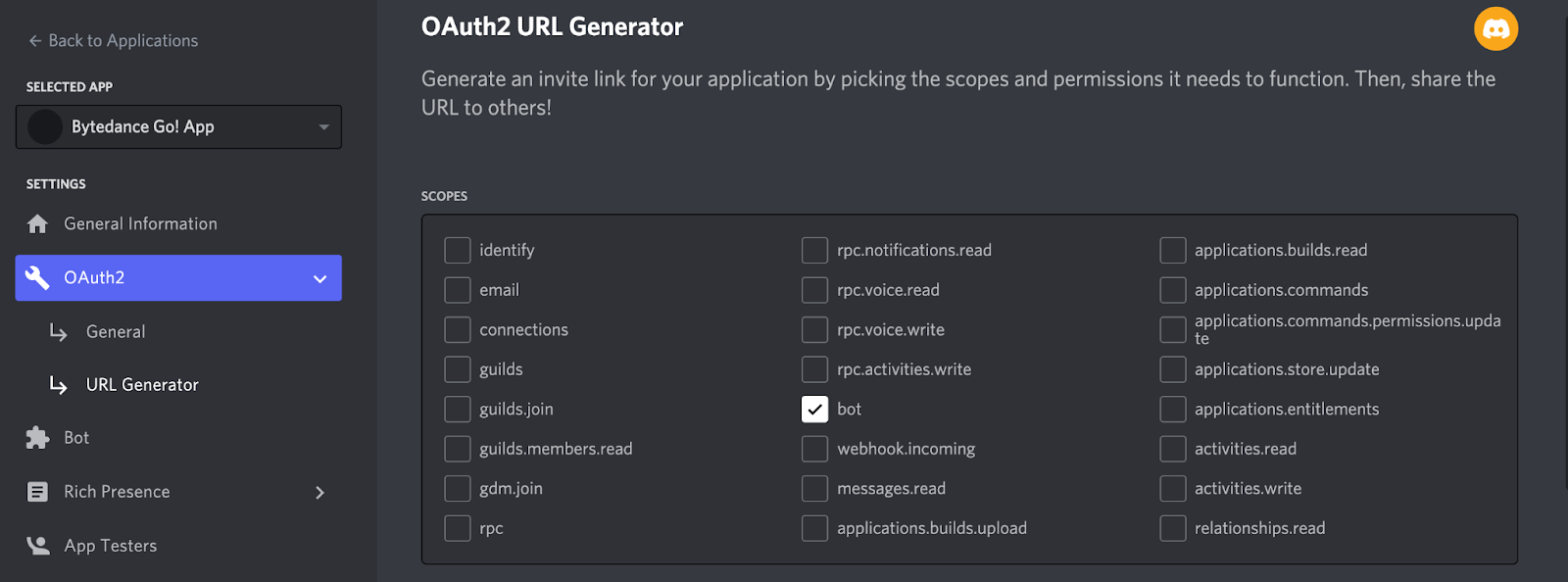Click the back arrow icon
The height and width of the screenshot is (582, 1568).
pos(35,41)
